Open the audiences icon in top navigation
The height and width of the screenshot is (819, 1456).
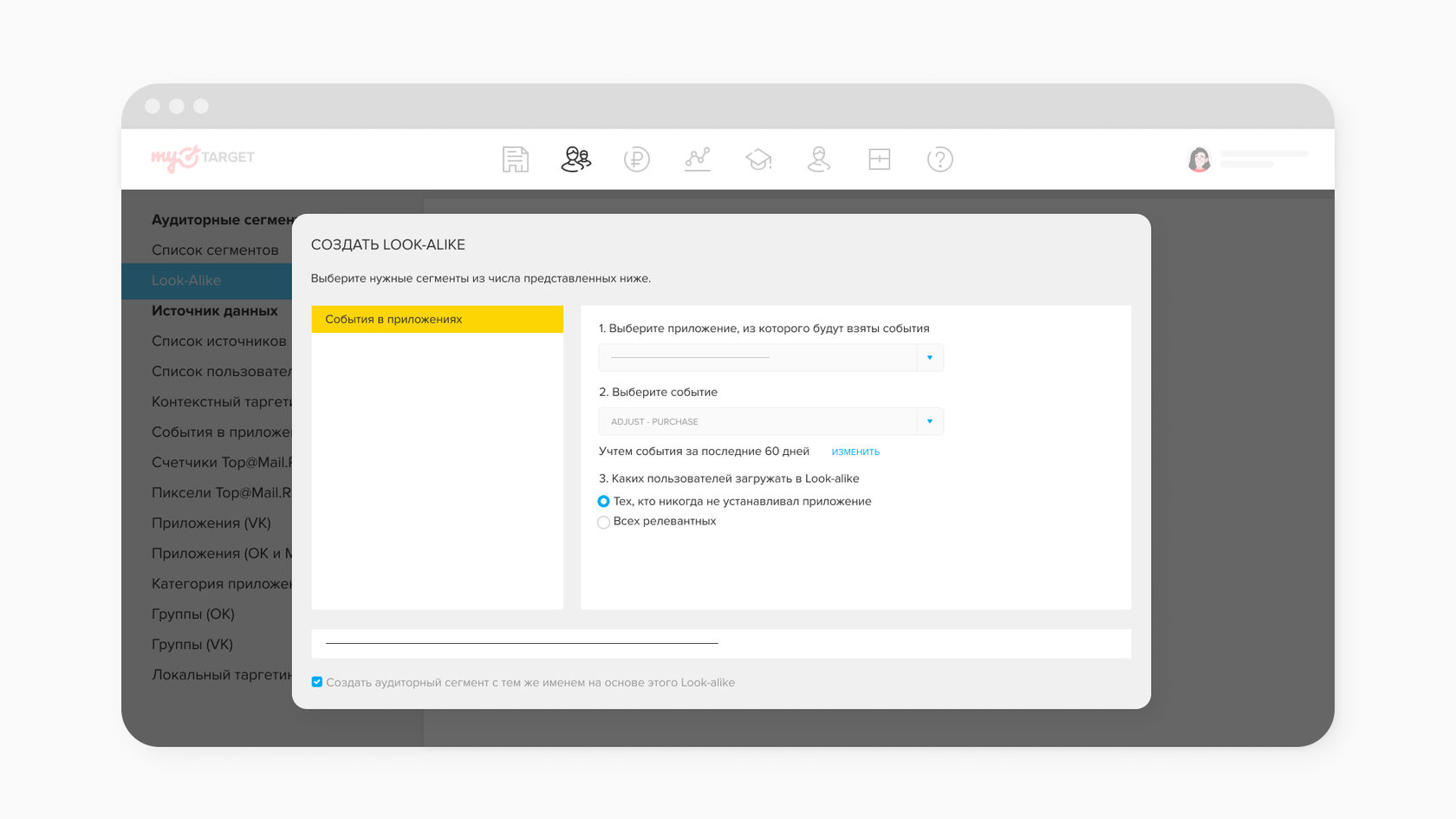coord(576,159)
